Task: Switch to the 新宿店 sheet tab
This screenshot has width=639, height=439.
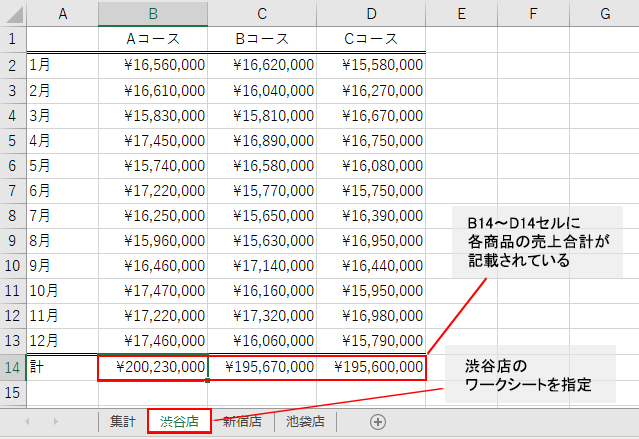Action: (242, 422)
